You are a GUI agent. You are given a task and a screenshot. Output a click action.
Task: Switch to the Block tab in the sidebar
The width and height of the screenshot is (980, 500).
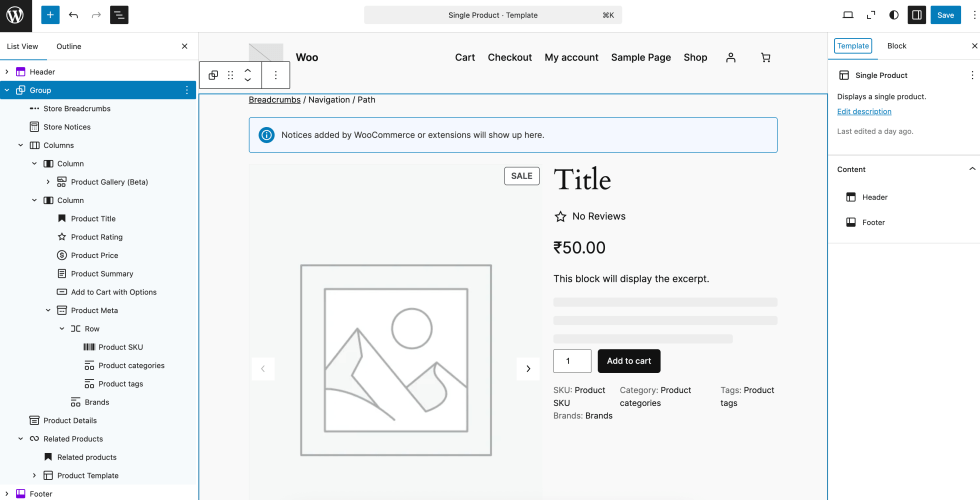(x=896, y=46)
